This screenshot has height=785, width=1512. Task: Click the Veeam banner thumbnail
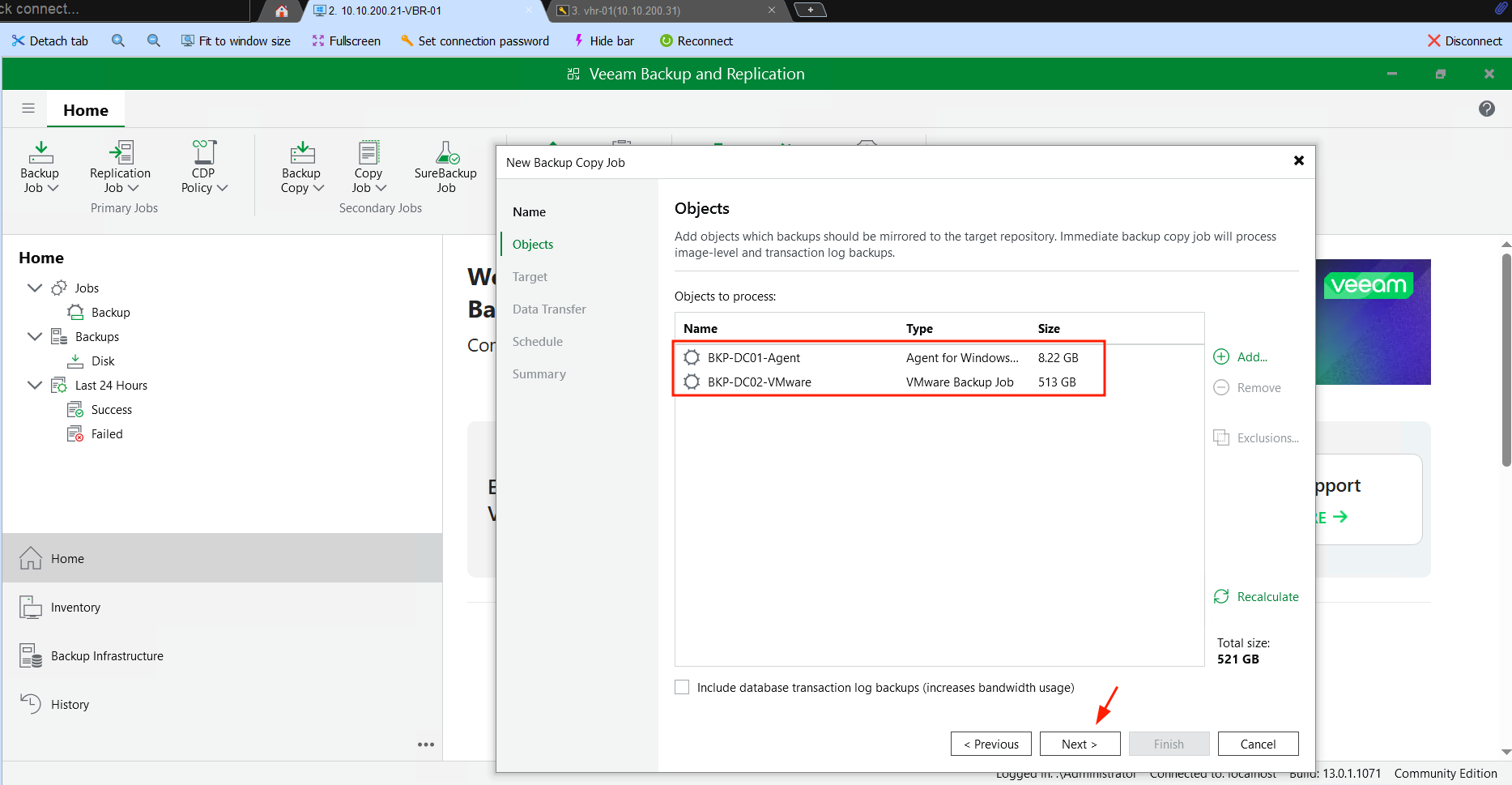coord(1374,322)
